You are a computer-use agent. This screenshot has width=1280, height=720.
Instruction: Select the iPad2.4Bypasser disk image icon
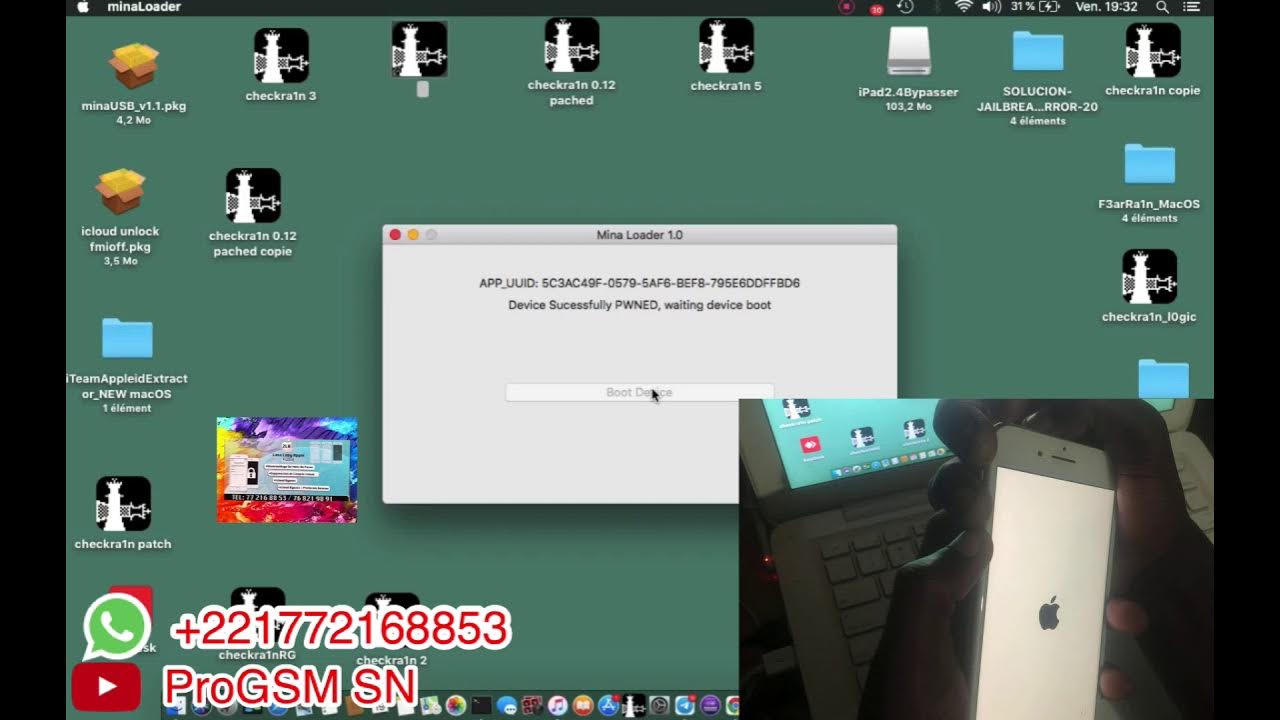[x=909, y=52]
